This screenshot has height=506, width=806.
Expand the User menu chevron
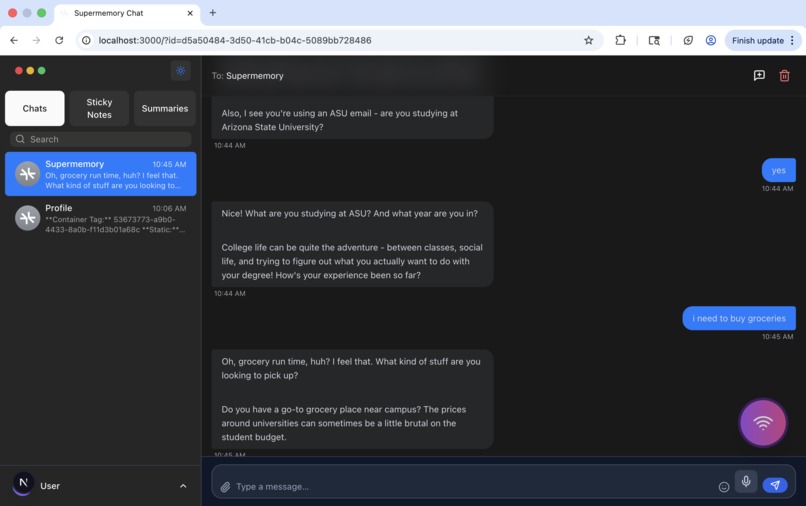click(183, 486)
